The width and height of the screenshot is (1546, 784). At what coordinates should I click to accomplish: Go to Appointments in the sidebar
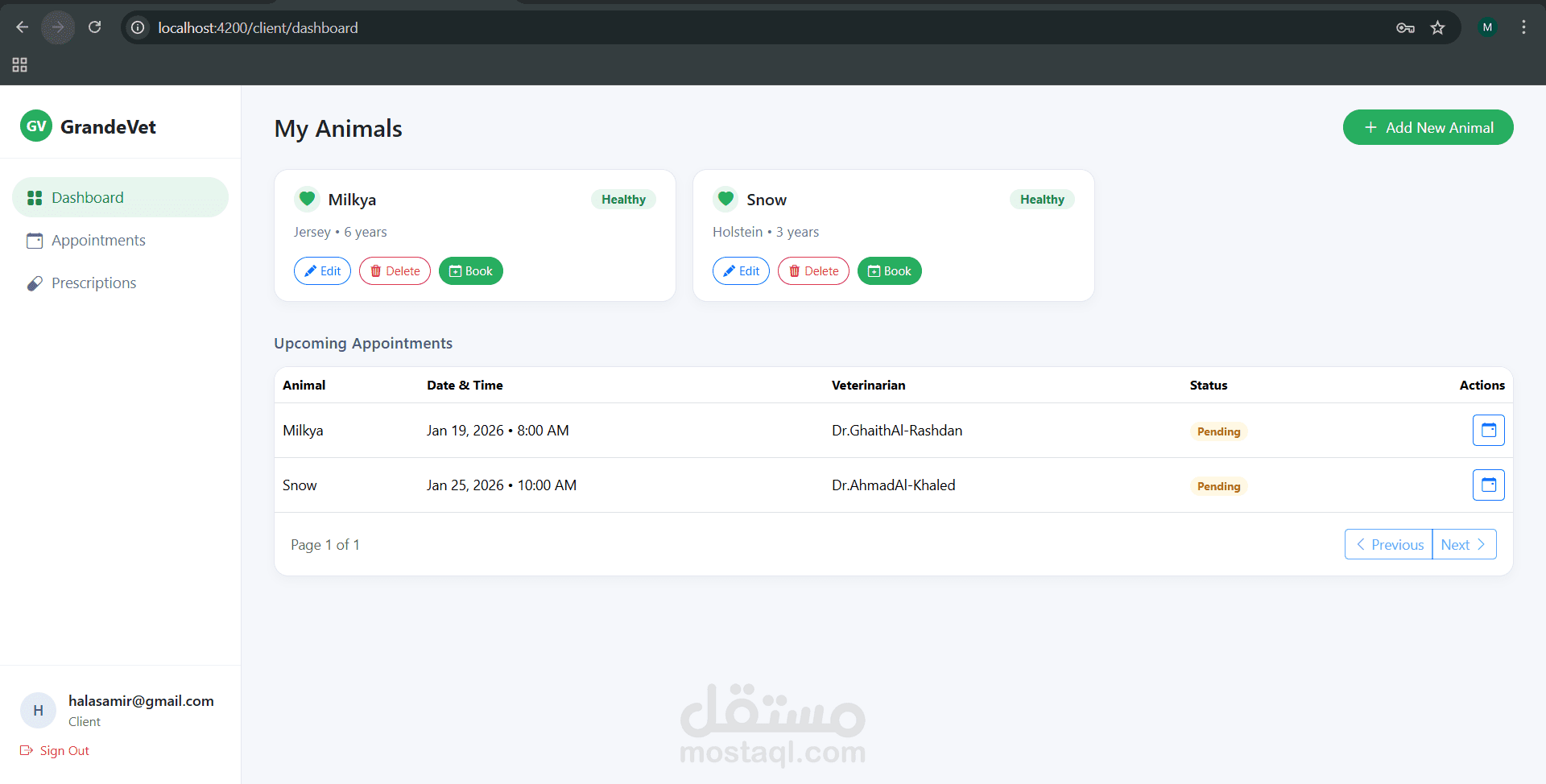120,240
